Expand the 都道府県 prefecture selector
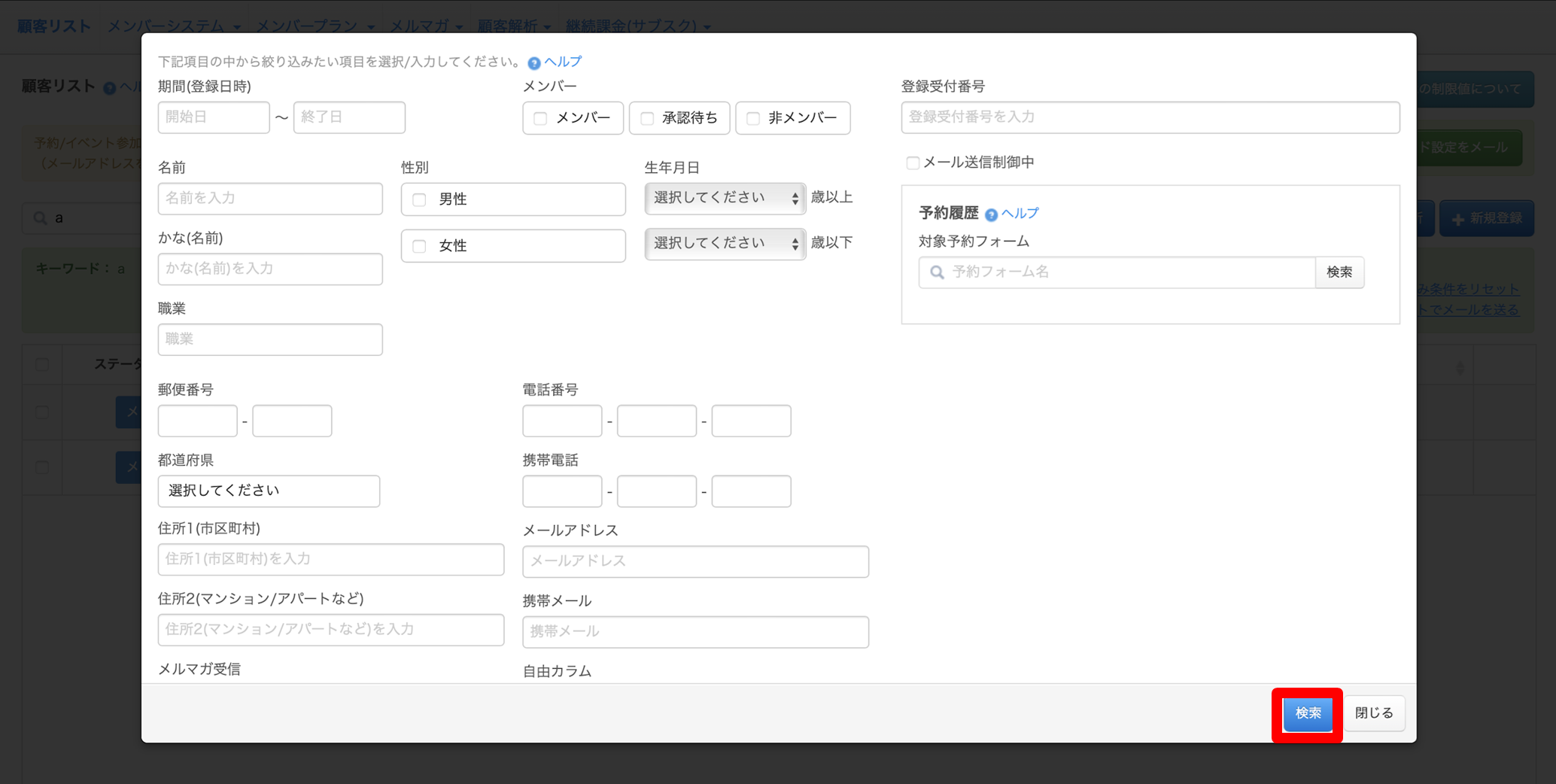This screenshot has height=784, width=1556. click(x=269, y=491)
